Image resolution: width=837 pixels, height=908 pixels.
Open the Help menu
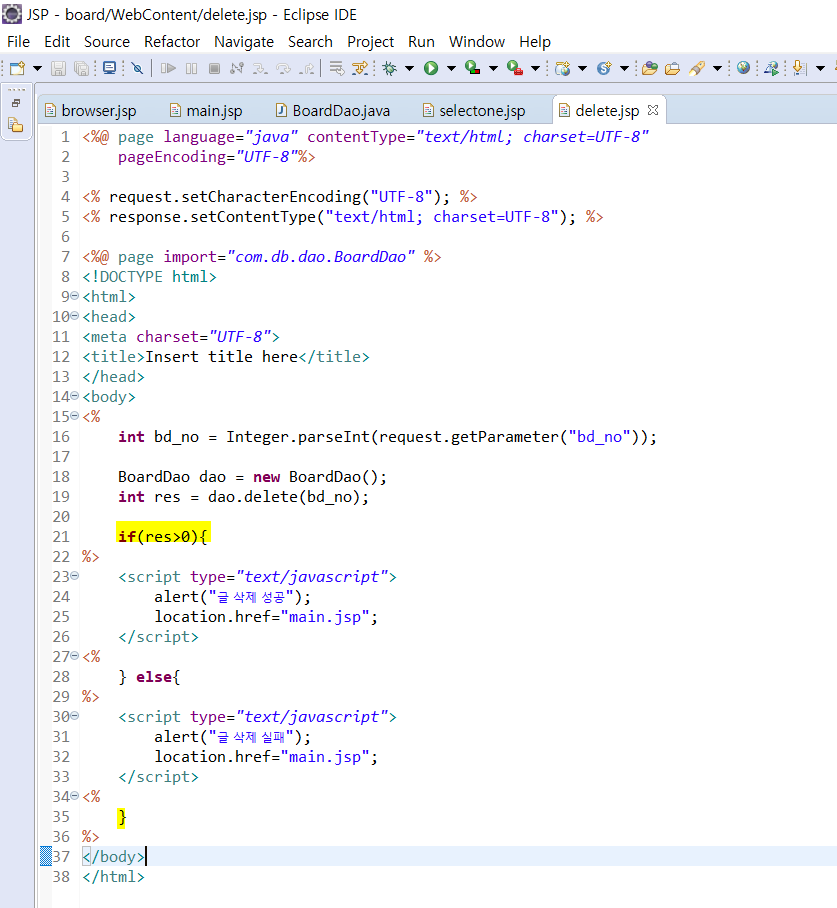tap(535, 42)
